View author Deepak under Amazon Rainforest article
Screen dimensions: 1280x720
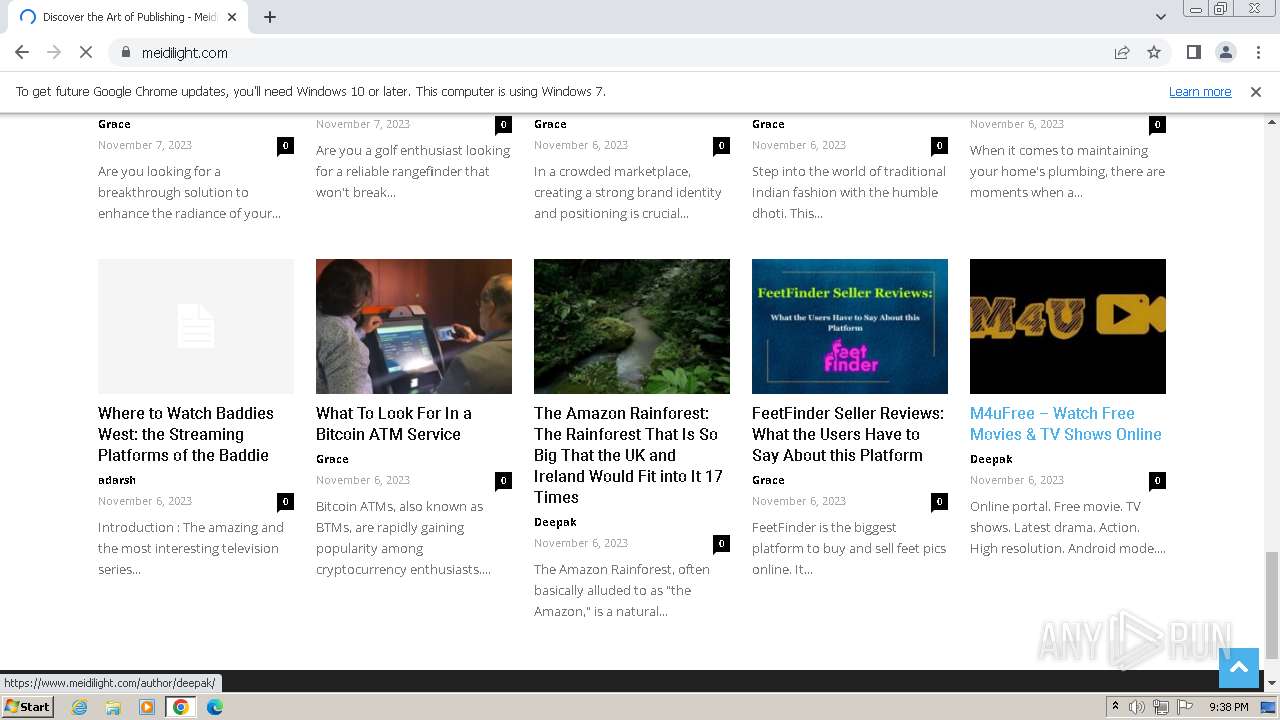click(x=555, y=522)
